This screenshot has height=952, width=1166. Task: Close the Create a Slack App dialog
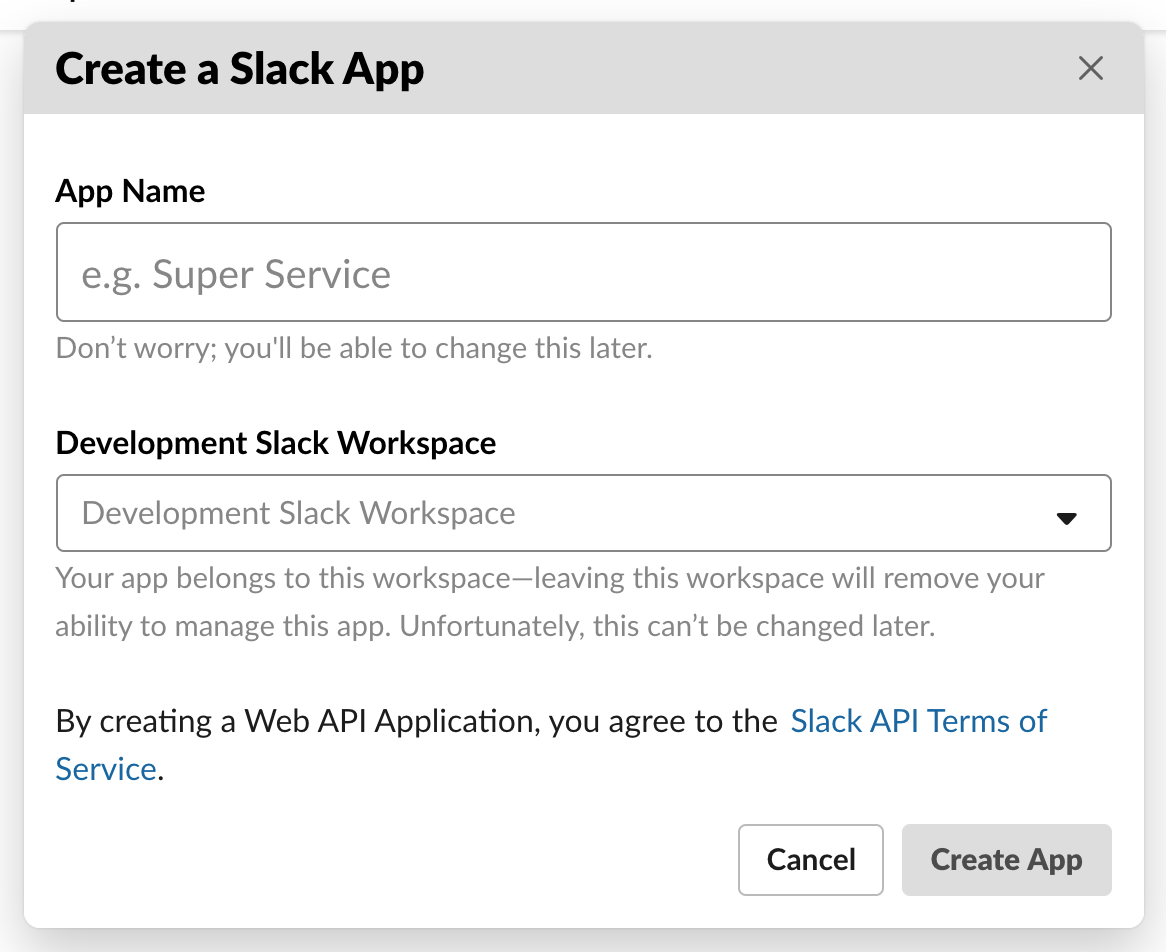click(1090, 69)
